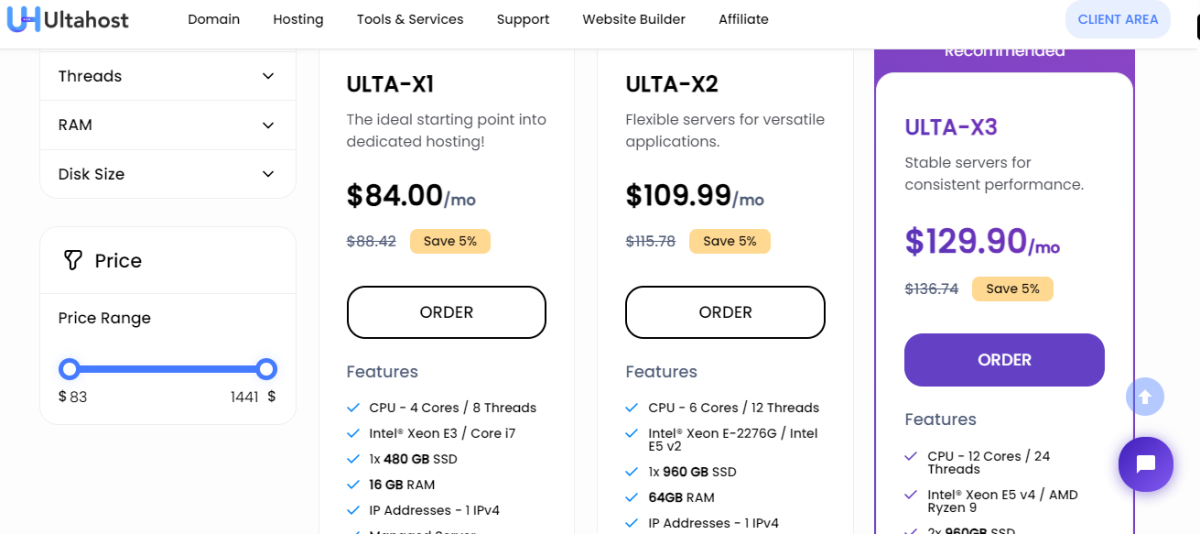Order the ULTA-X1 plan
Image resolution: width=1200 pixels, height=534 pixels.
[446, 312]
